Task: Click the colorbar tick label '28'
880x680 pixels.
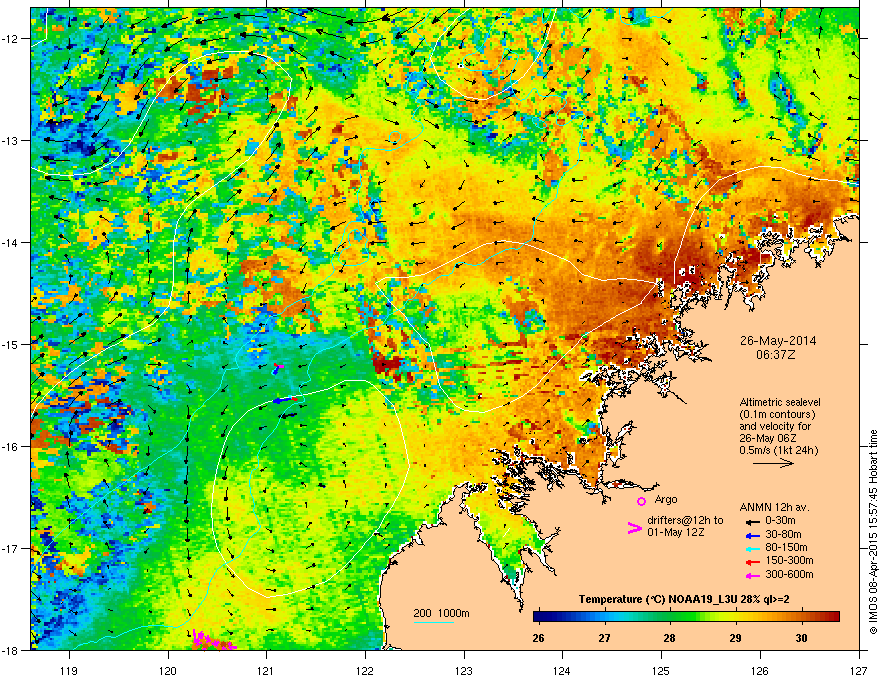Action: point(670,638)
